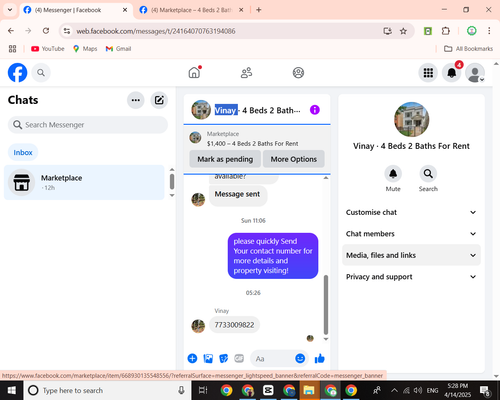Click the 7733009822 message bubble
Viewport: 500px width, 400px height.
tap(234, 325)
